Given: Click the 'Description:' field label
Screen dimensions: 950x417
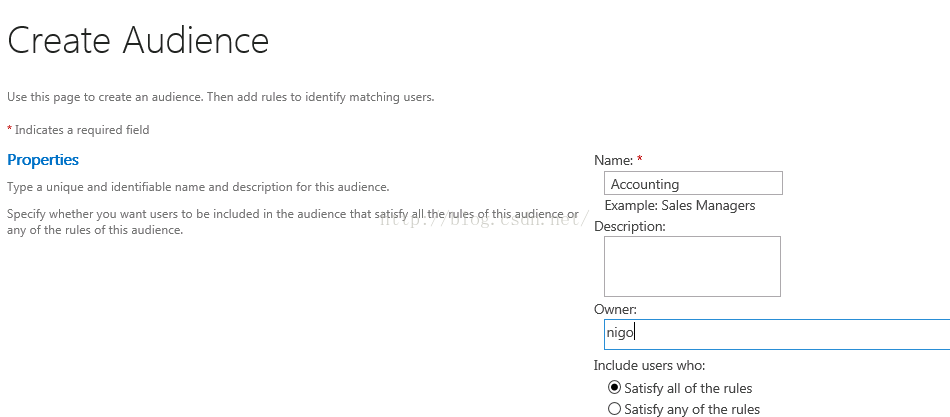Looking at the screenshot, I should 629,227.
